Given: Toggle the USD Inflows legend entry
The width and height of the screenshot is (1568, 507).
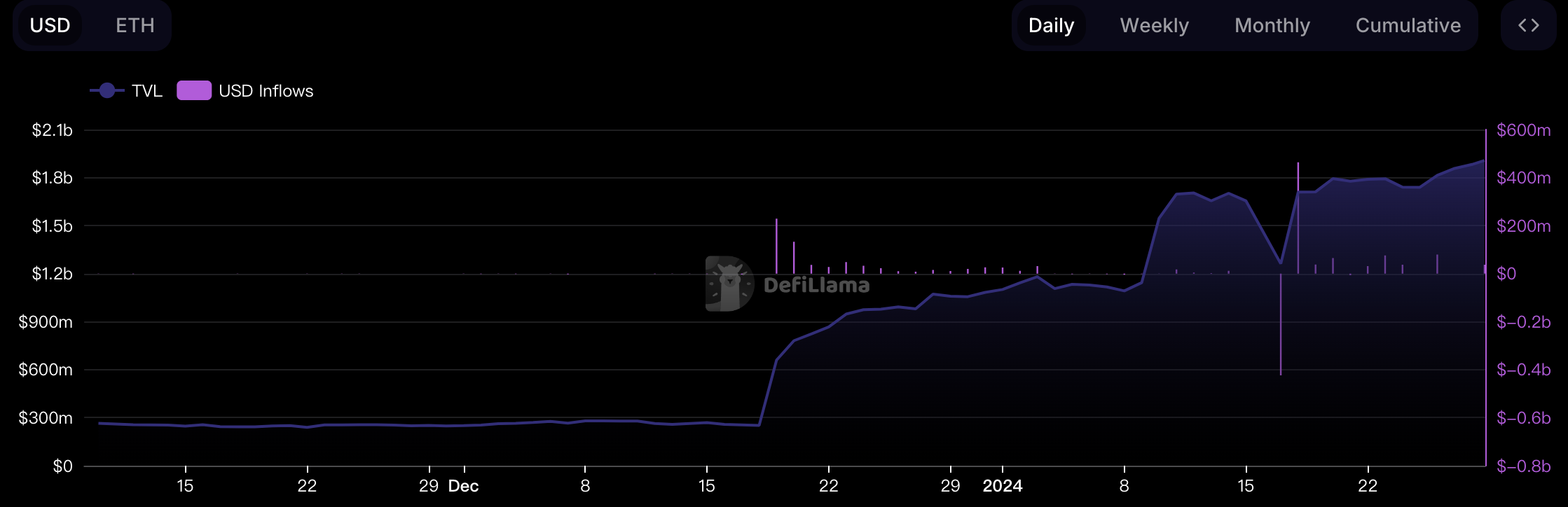Looking at the screenshot, I should pos(245,91).
